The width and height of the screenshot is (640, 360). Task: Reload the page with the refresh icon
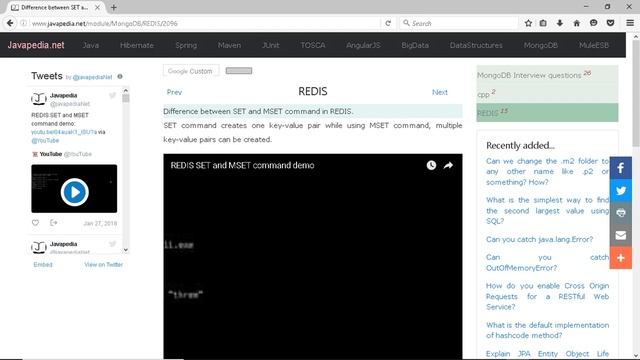[388, 23]
